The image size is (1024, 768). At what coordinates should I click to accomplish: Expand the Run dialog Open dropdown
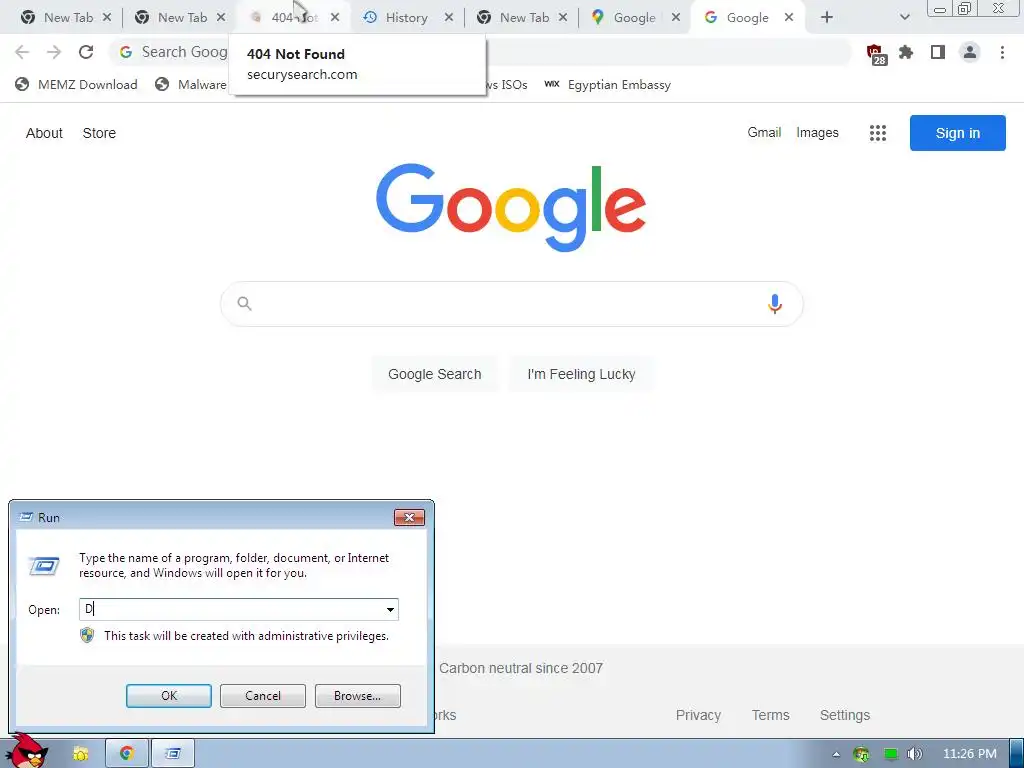coord(390,609)
